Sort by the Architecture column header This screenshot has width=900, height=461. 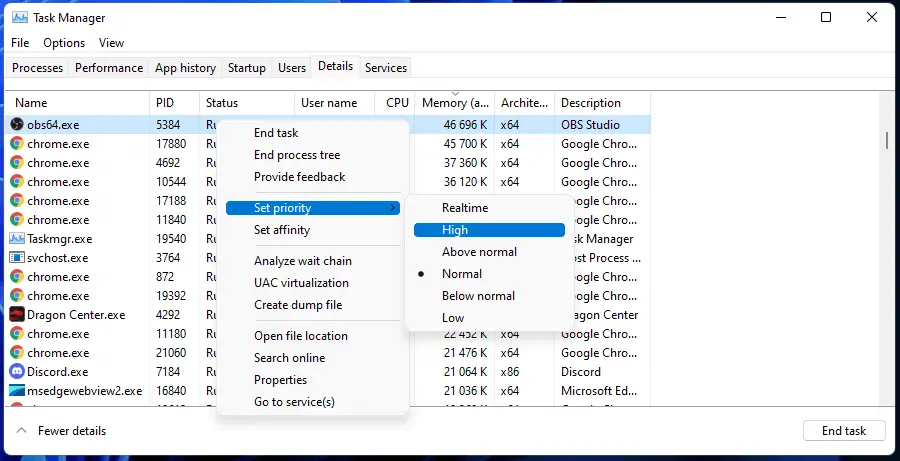pyautogui.click(x=525, y=103)
